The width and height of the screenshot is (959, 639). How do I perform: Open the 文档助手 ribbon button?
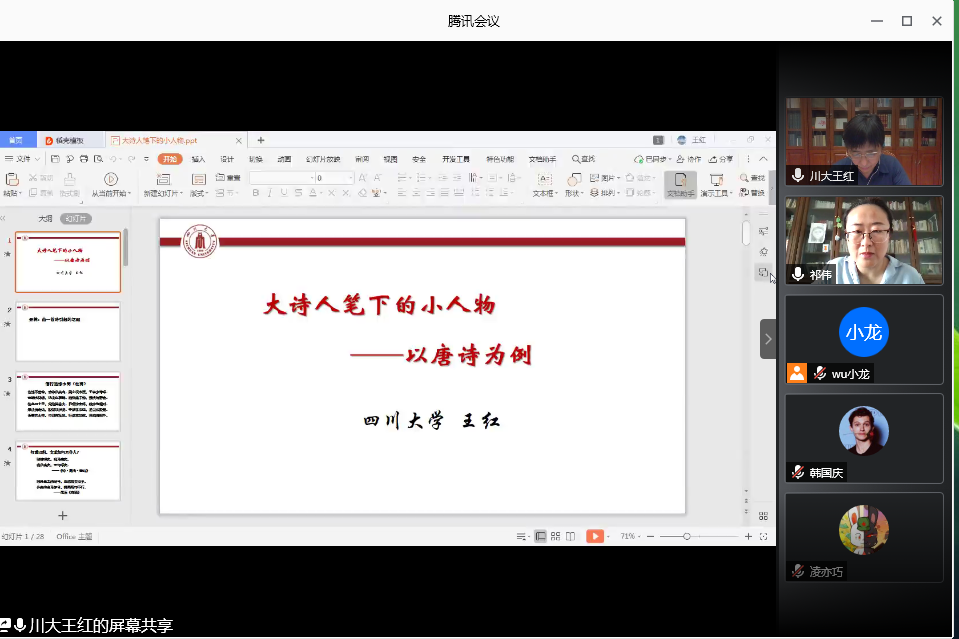point(679,184)
